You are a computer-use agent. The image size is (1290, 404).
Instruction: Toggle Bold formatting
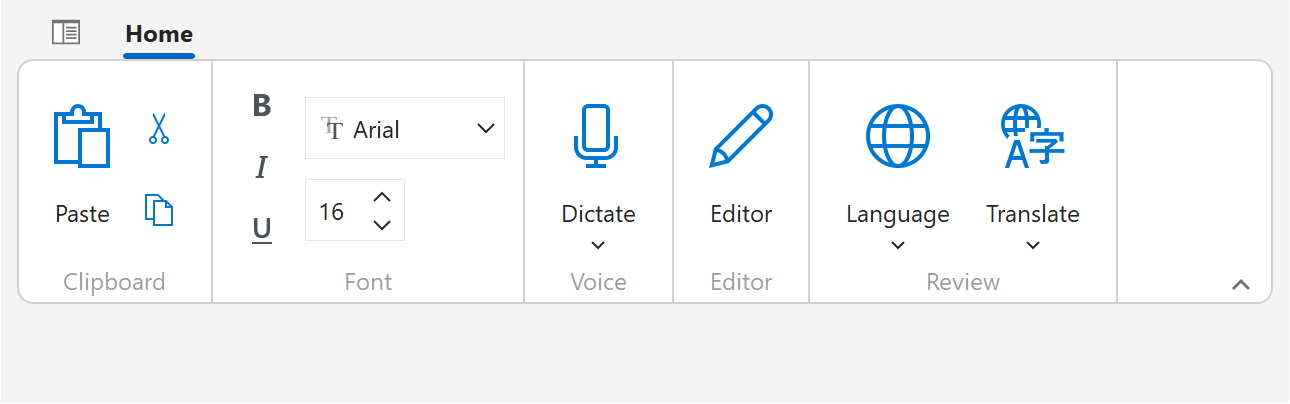[261, 106]
